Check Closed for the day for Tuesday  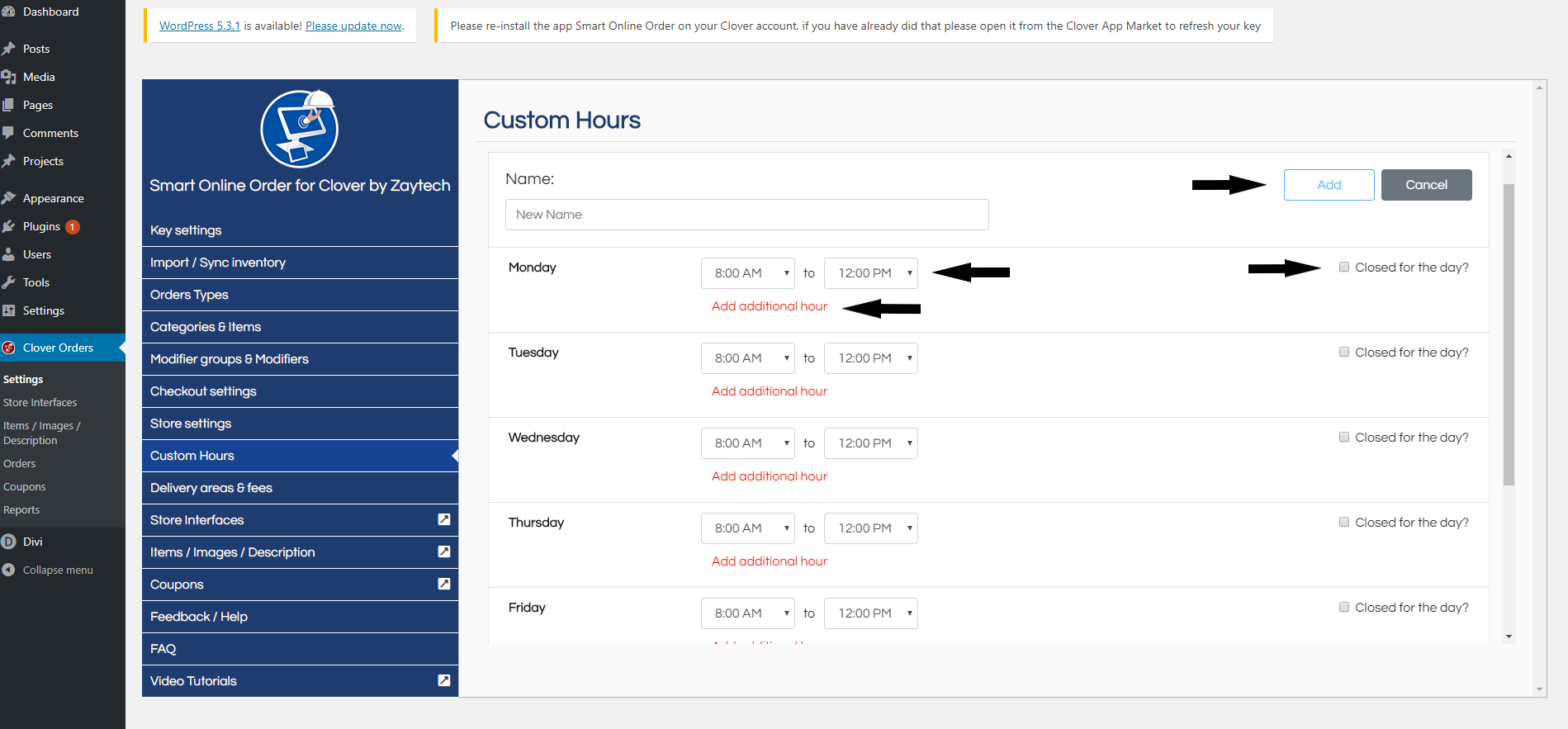tap(1344, 352)
